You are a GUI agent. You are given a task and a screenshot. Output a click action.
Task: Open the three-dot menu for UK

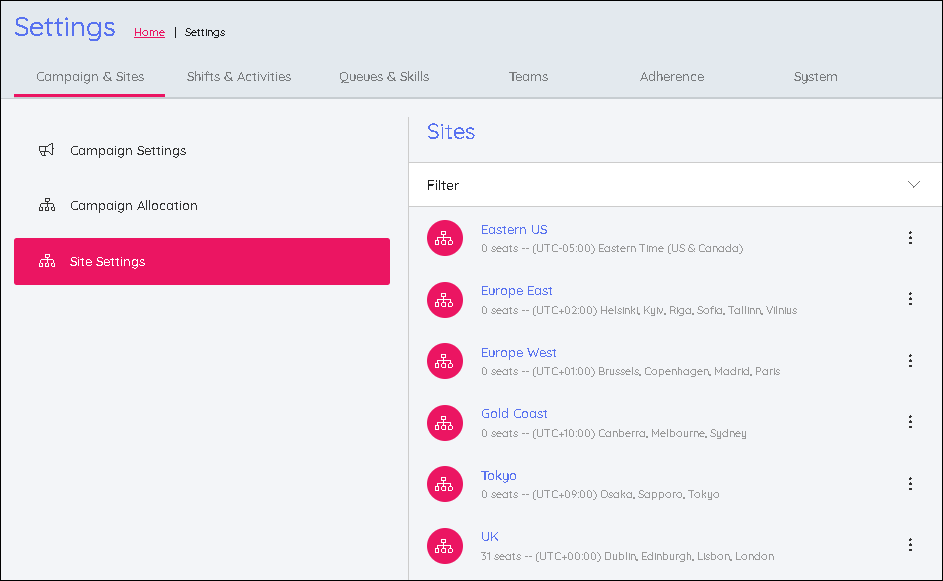(910, 545)
